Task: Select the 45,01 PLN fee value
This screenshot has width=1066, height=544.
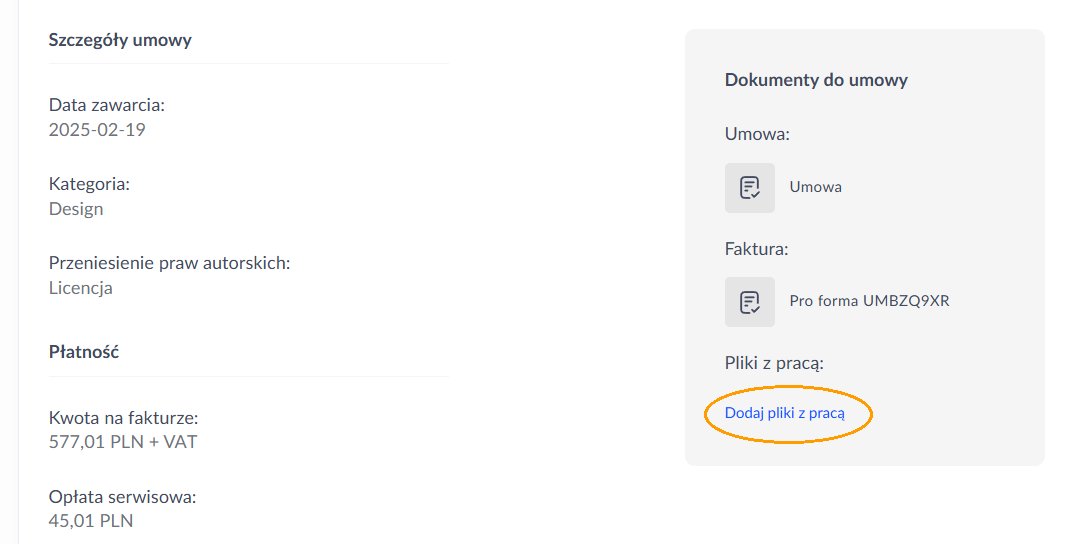Action: tap(90, 521)
